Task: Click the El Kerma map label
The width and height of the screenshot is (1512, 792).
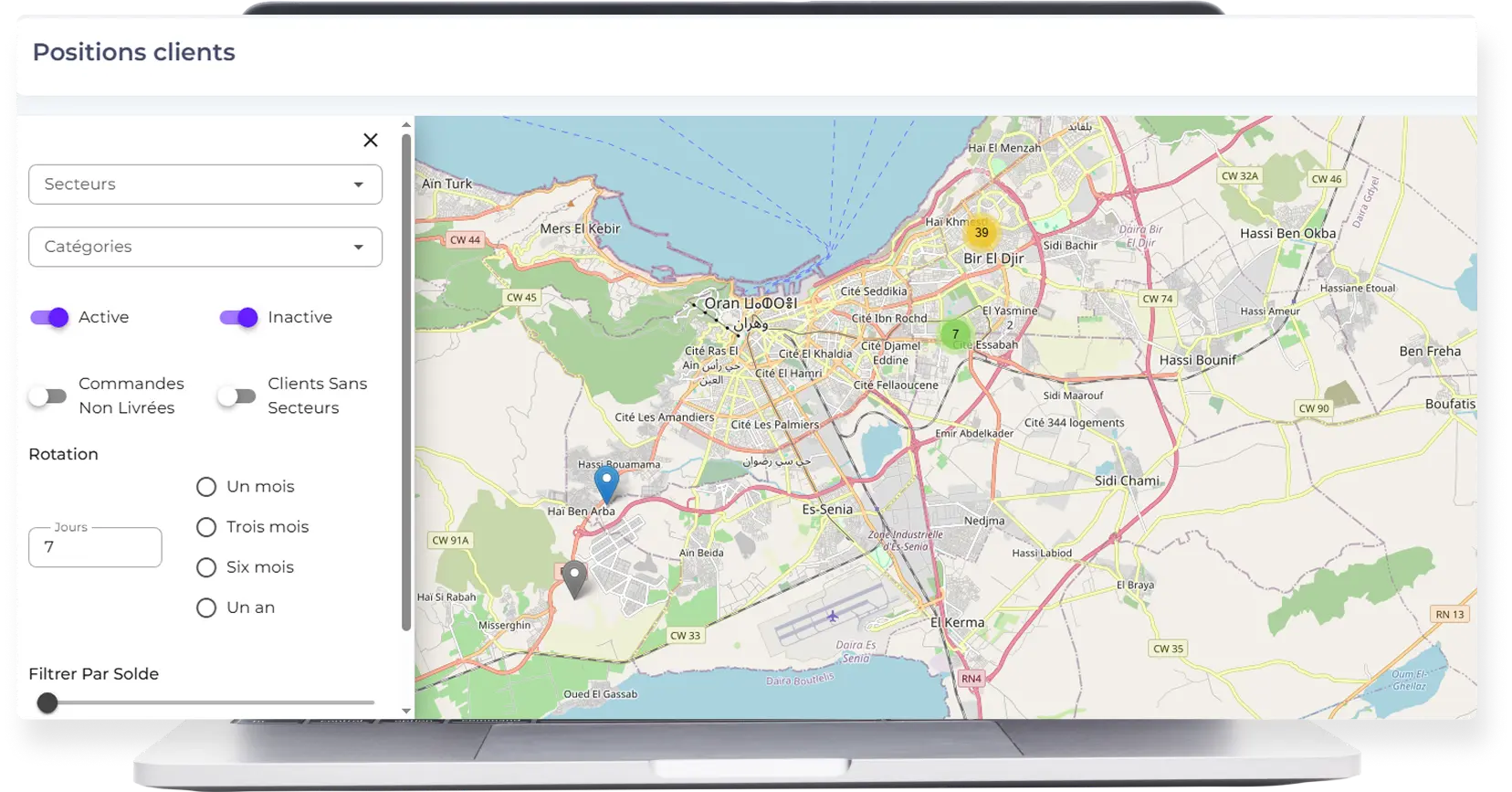Action: (957, 622)
